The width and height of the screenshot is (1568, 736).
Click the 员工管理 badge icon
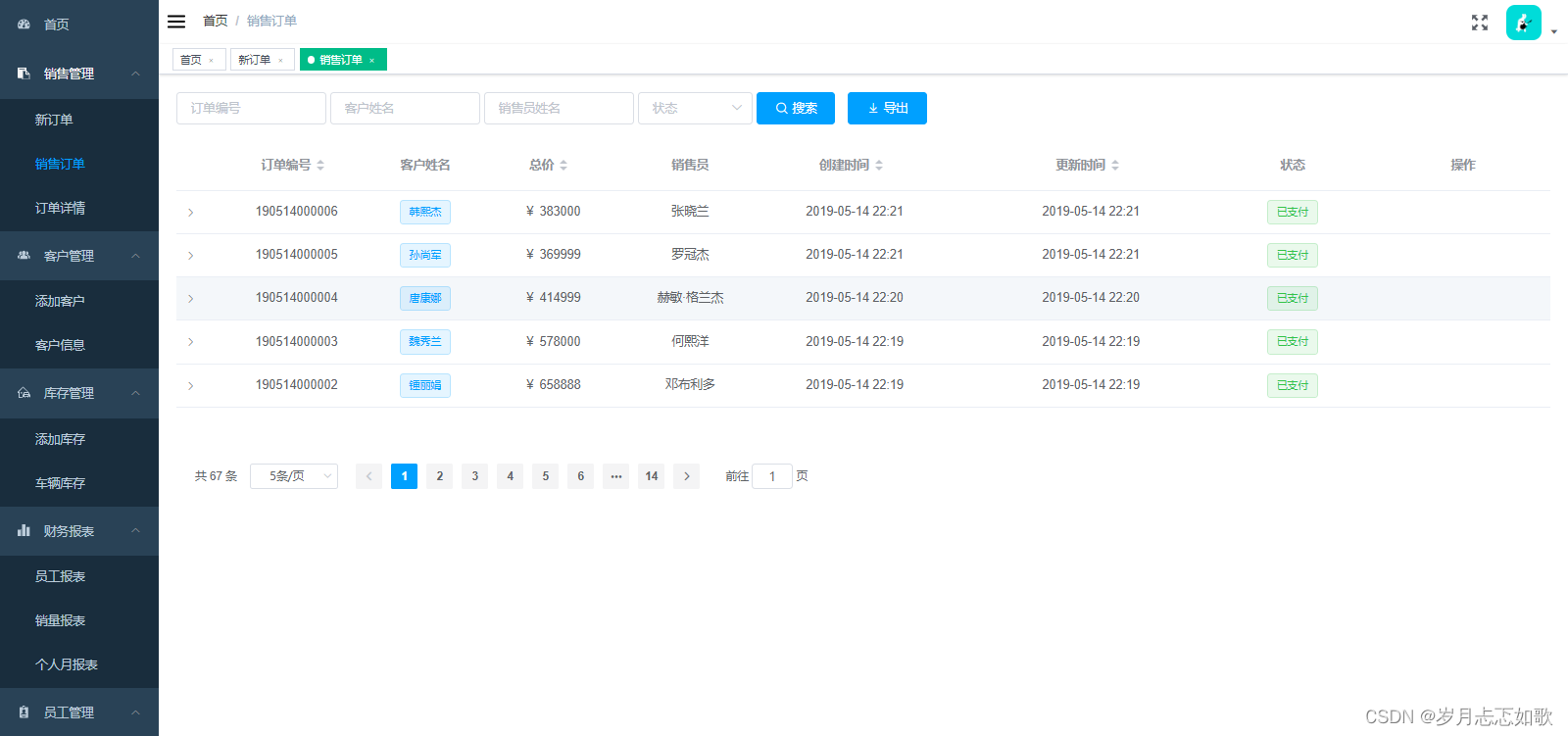(x=24, y=712)
